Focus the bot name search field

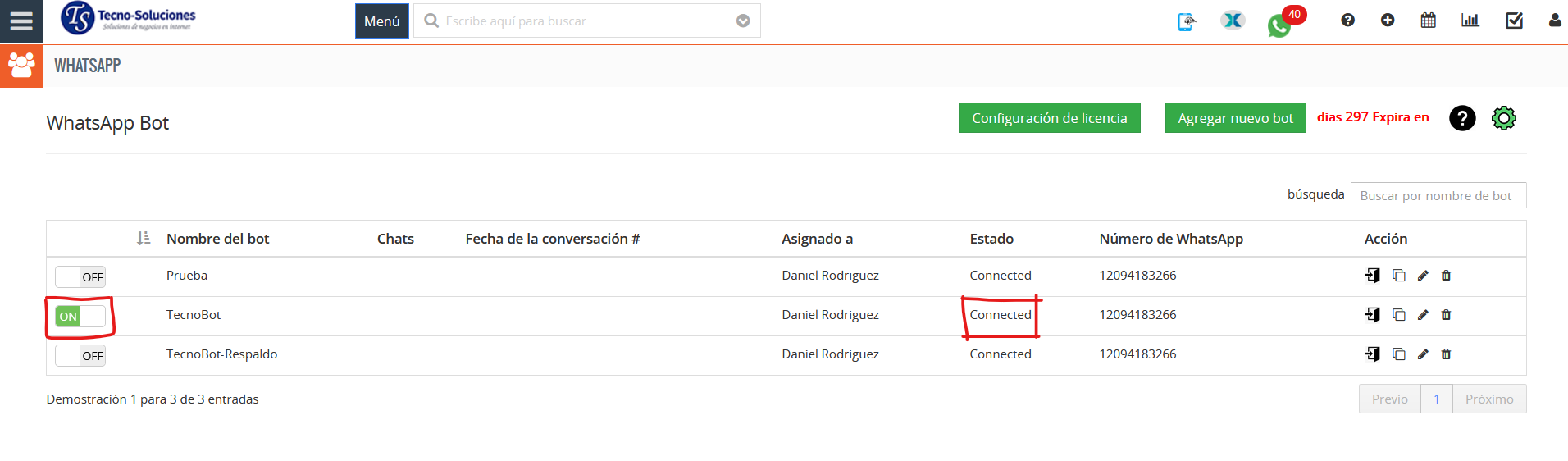(x=1438, y=196)
